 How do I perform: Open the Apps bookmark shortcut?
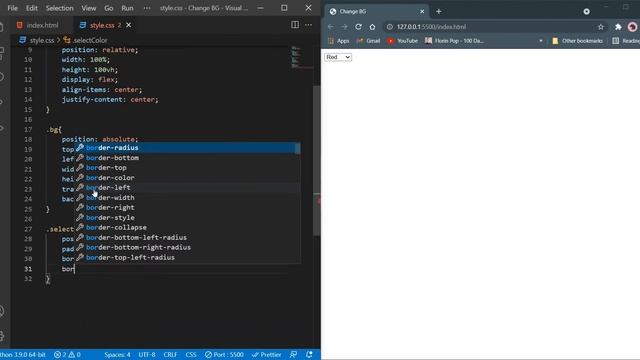pyautogui.click(x=339, y=41)
